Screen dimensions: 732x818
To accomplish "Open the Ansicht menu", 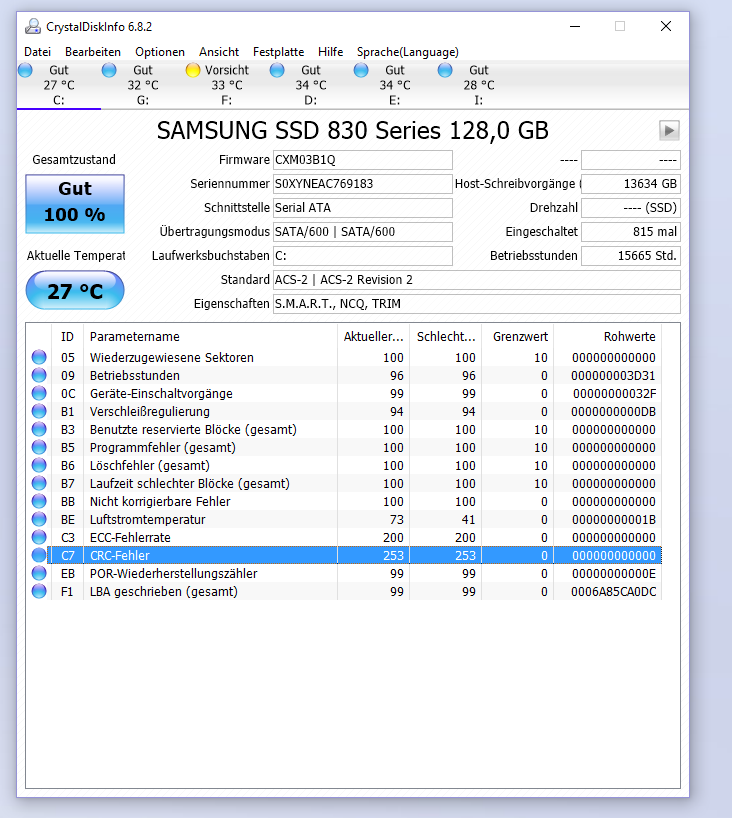I will [219, 52].
